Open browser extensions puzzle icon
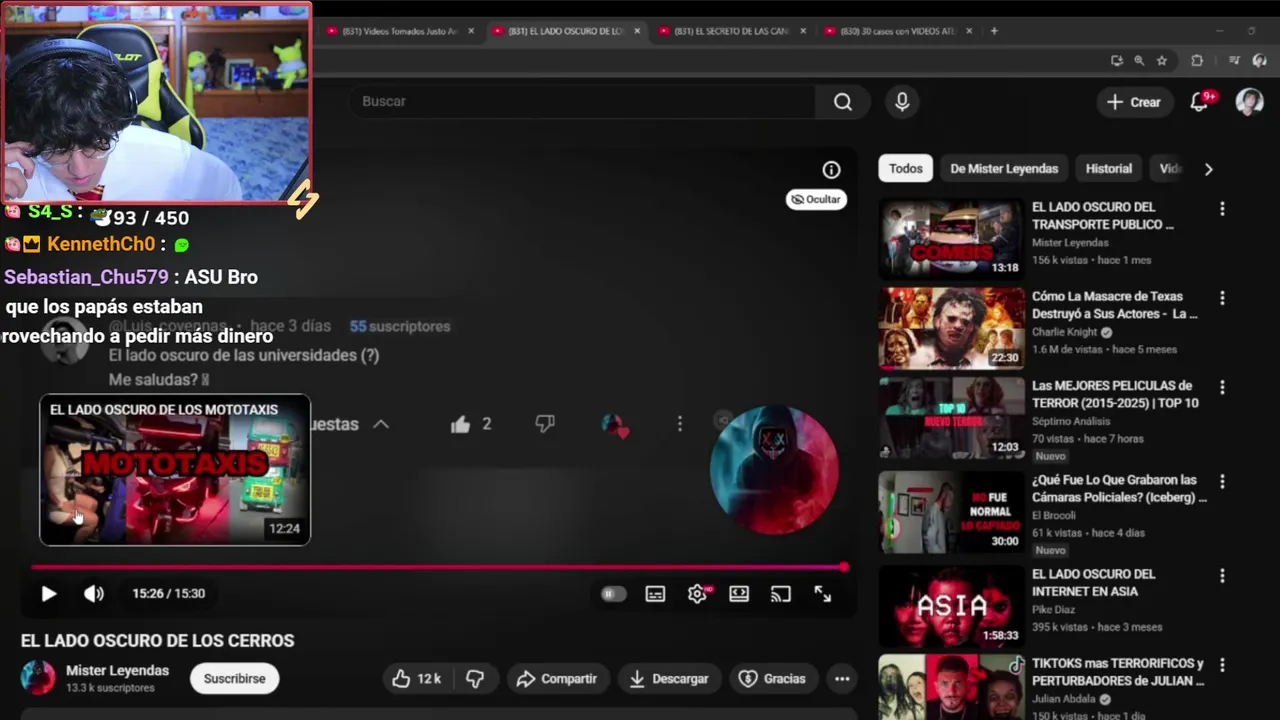The image size is (1280, 720). (1197, 61)
